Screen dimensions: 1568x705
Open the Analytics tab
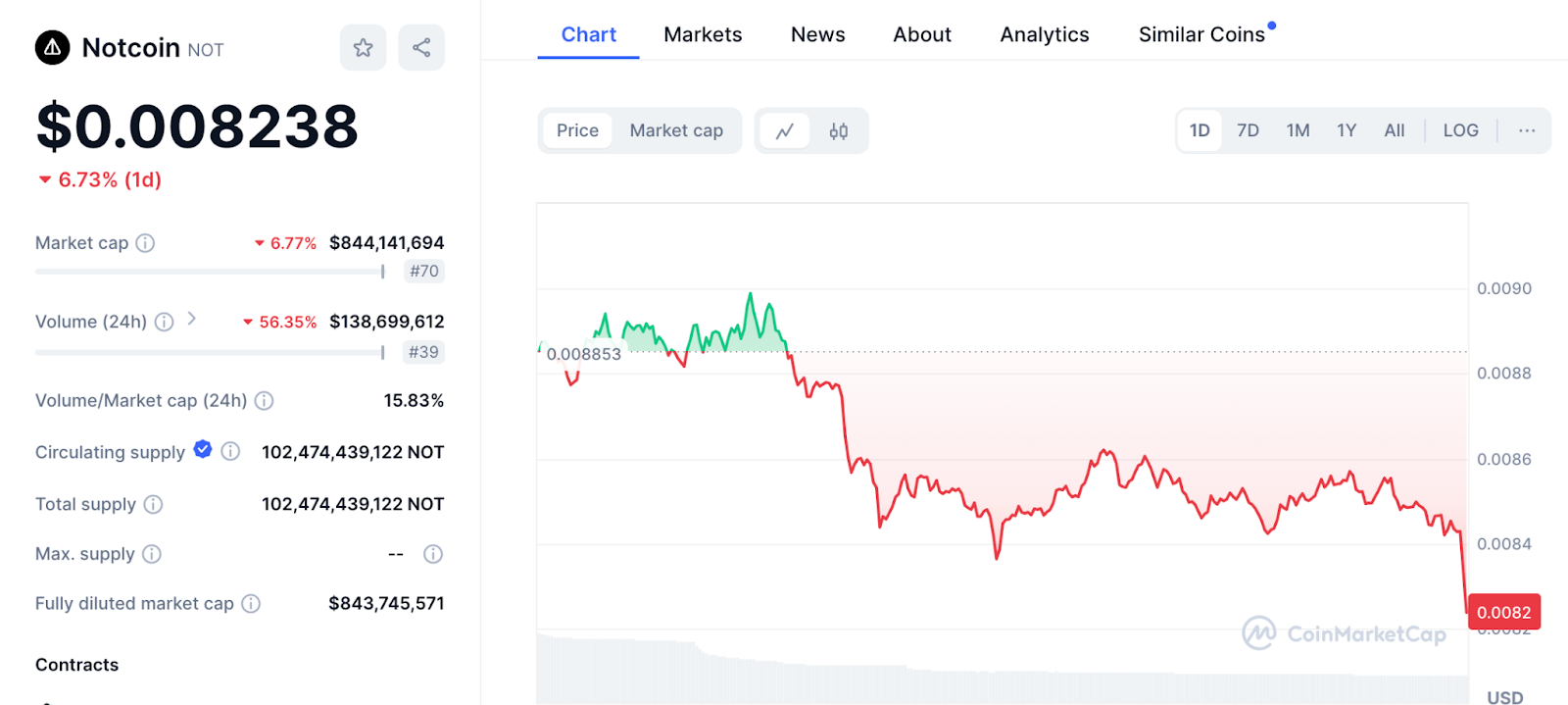coord(1045,34)
